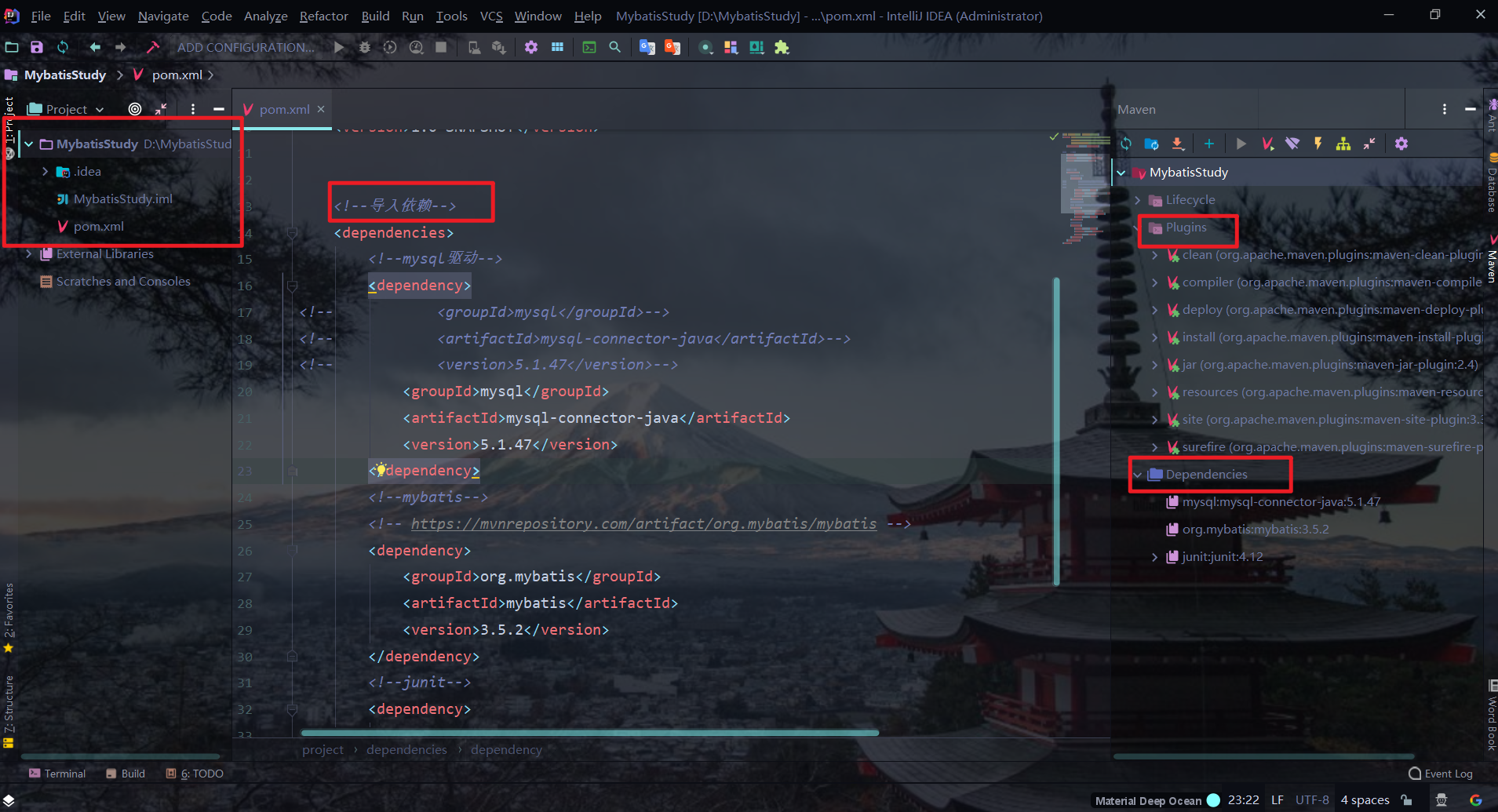Open the Terminal tool window
Viewport: 1498px width, 812px height.
pos(57,774)
